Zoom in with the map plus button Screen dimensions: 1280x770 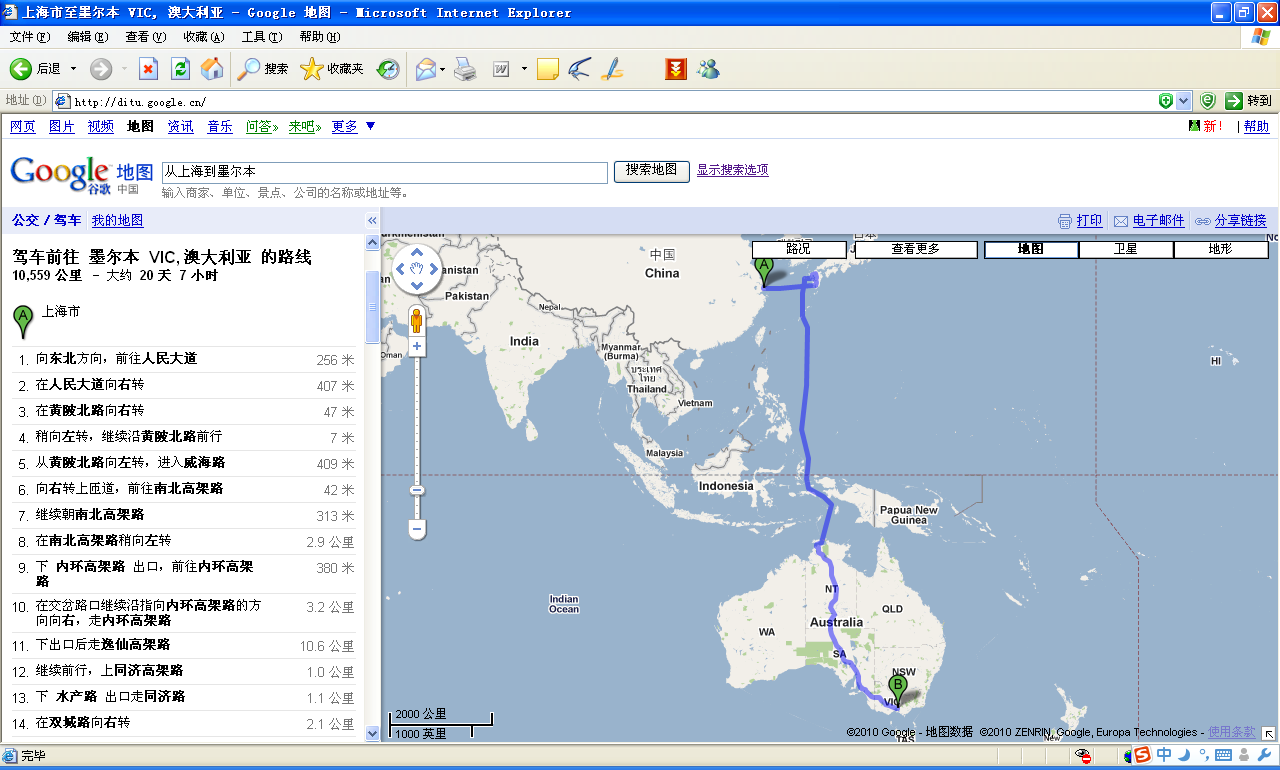click(417, 346)
